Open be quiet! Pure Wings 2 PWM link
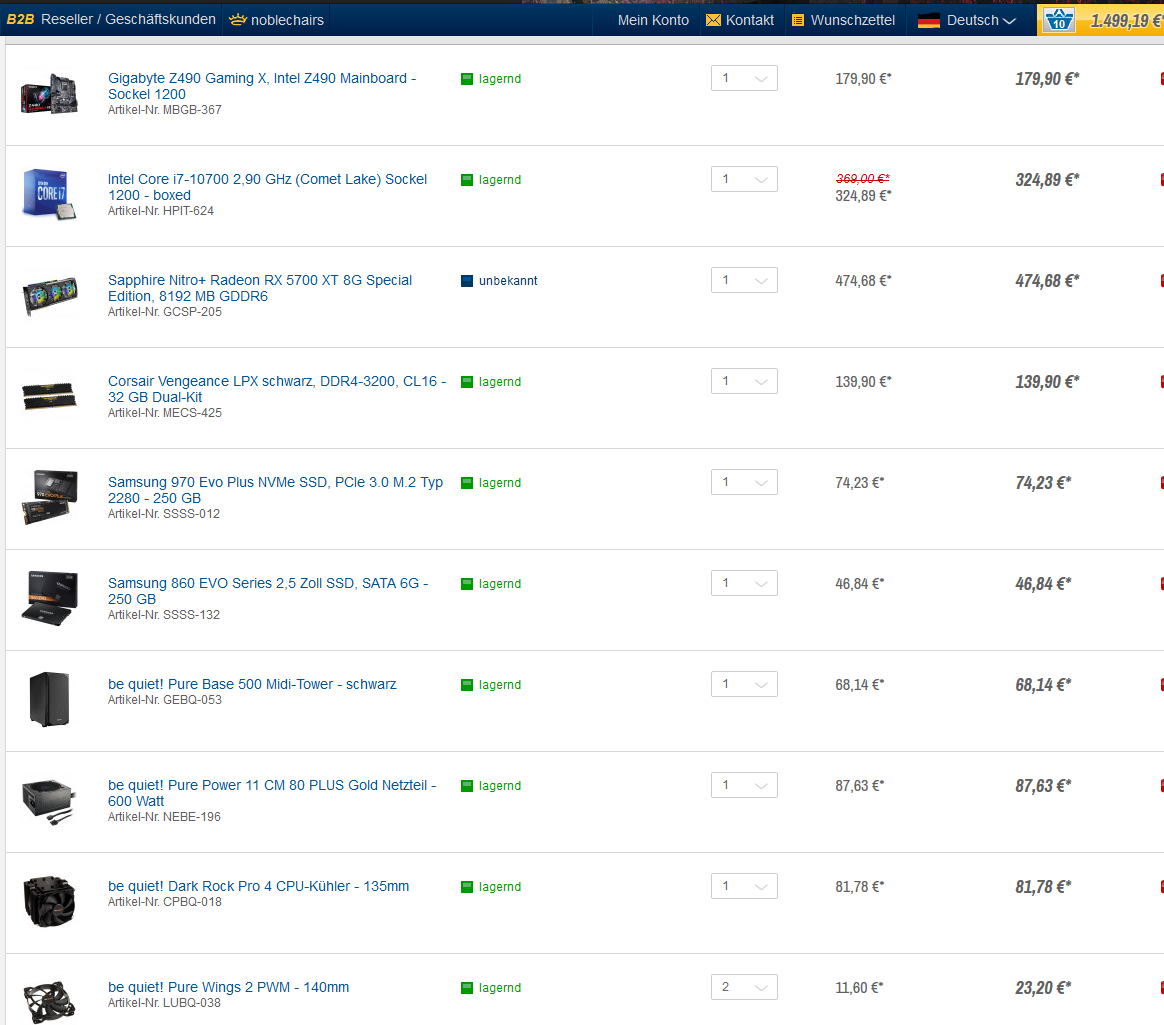 228,986
